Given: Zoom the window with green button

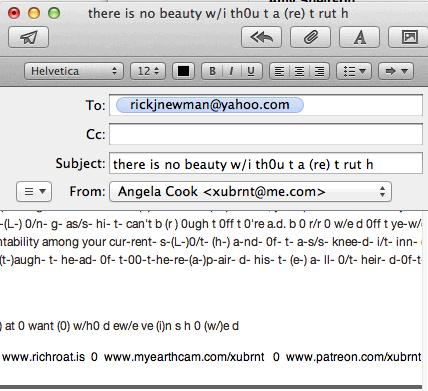Looking at the screenshot, I should pyautogui.click(x=54, y=13).
